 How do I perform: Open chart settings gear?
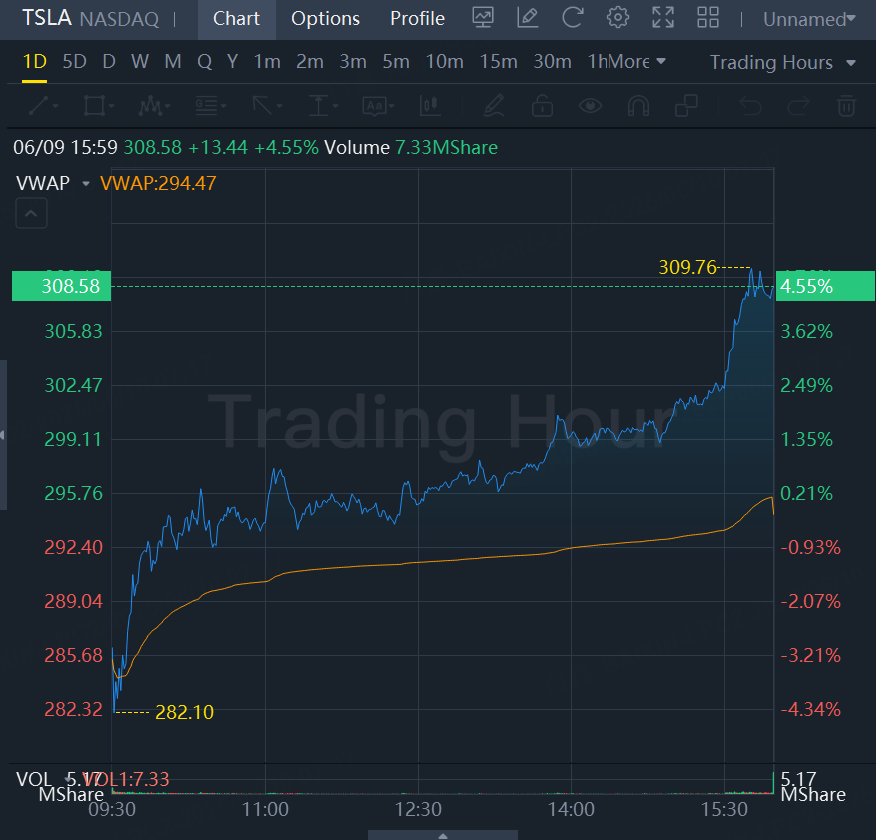pyautogui.click(x=618, y=18)
